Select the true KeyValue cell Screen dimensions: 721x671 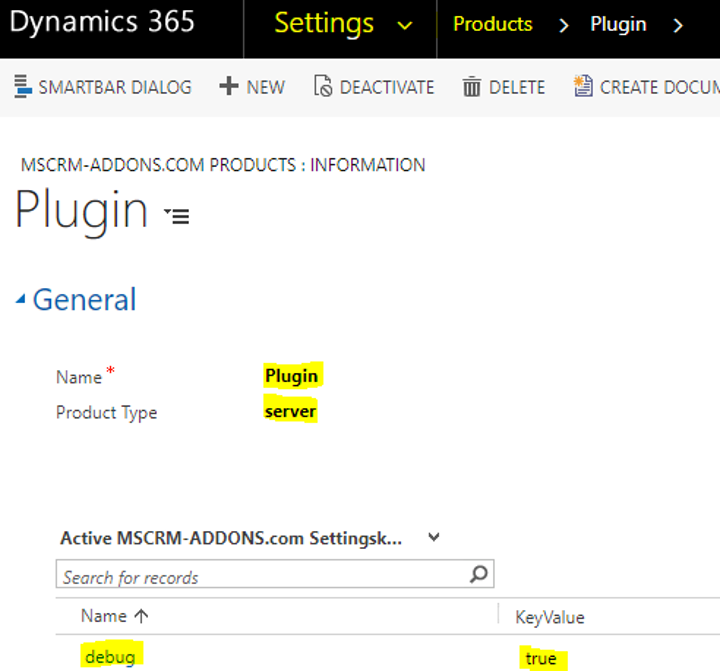[541, 659]
